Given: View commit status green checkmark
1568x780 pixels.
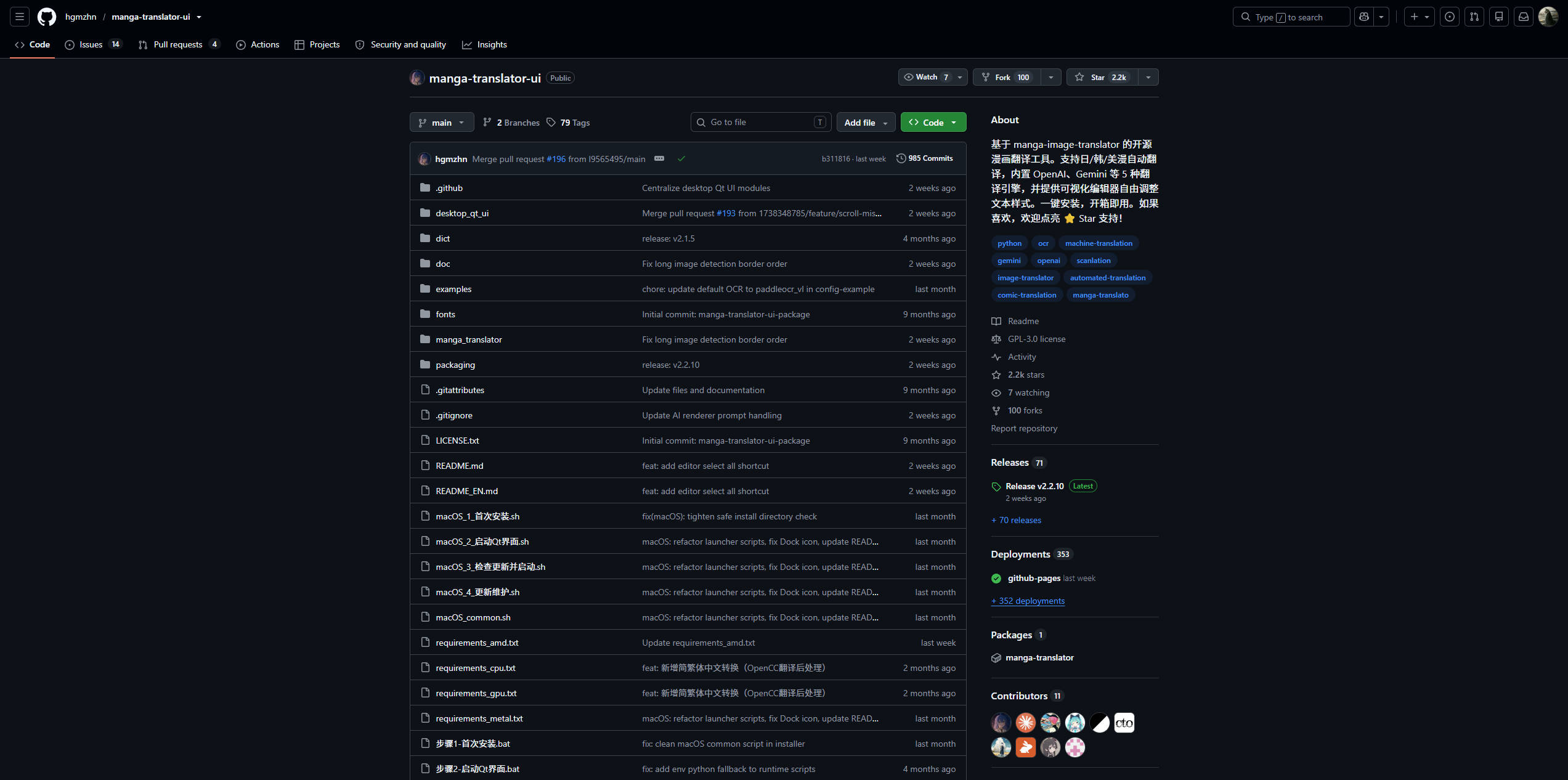Looking at the screenshot, I should point(681,158).
